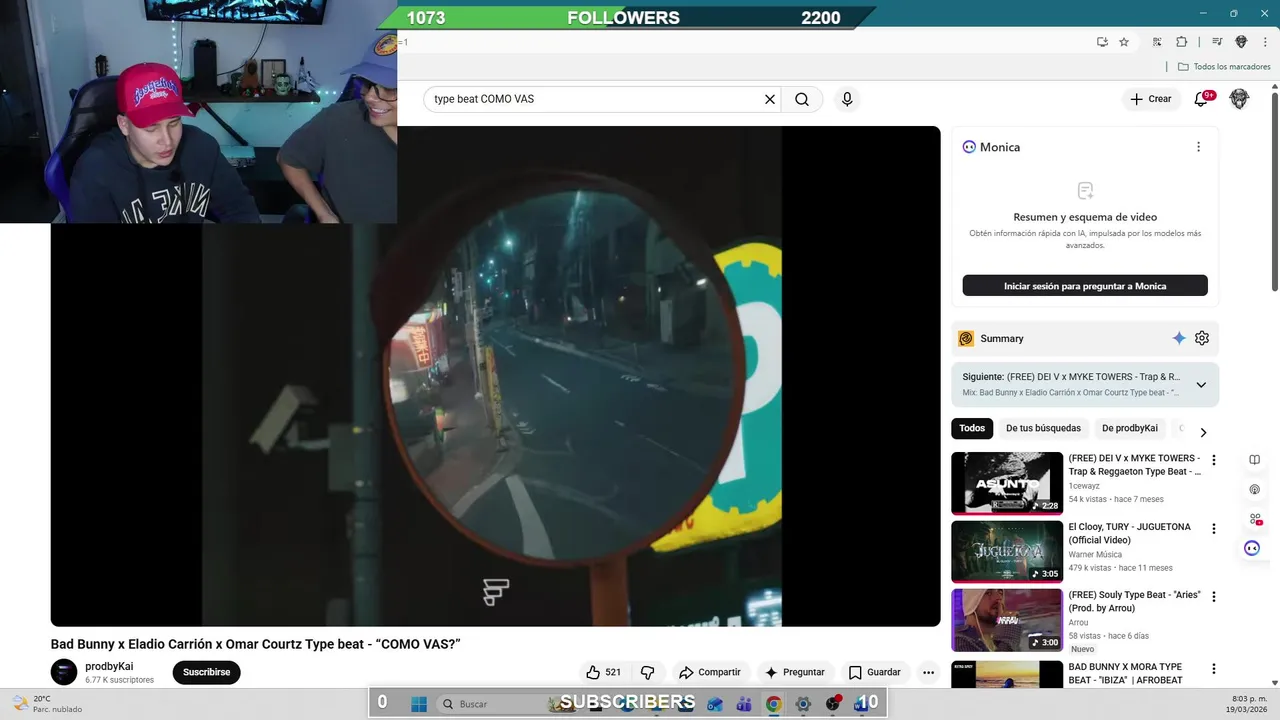The image size is (1280, 720).
Task: Open Todos los marcadores folder
Action: pos(1224,67)
